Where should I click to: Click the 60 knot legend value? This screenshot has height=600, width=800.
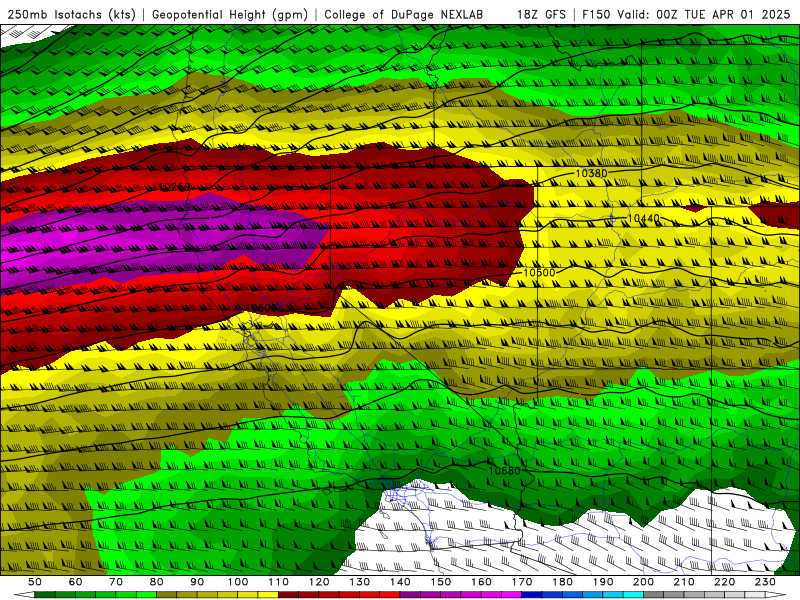pyautogui.click(x=75, y=582)
